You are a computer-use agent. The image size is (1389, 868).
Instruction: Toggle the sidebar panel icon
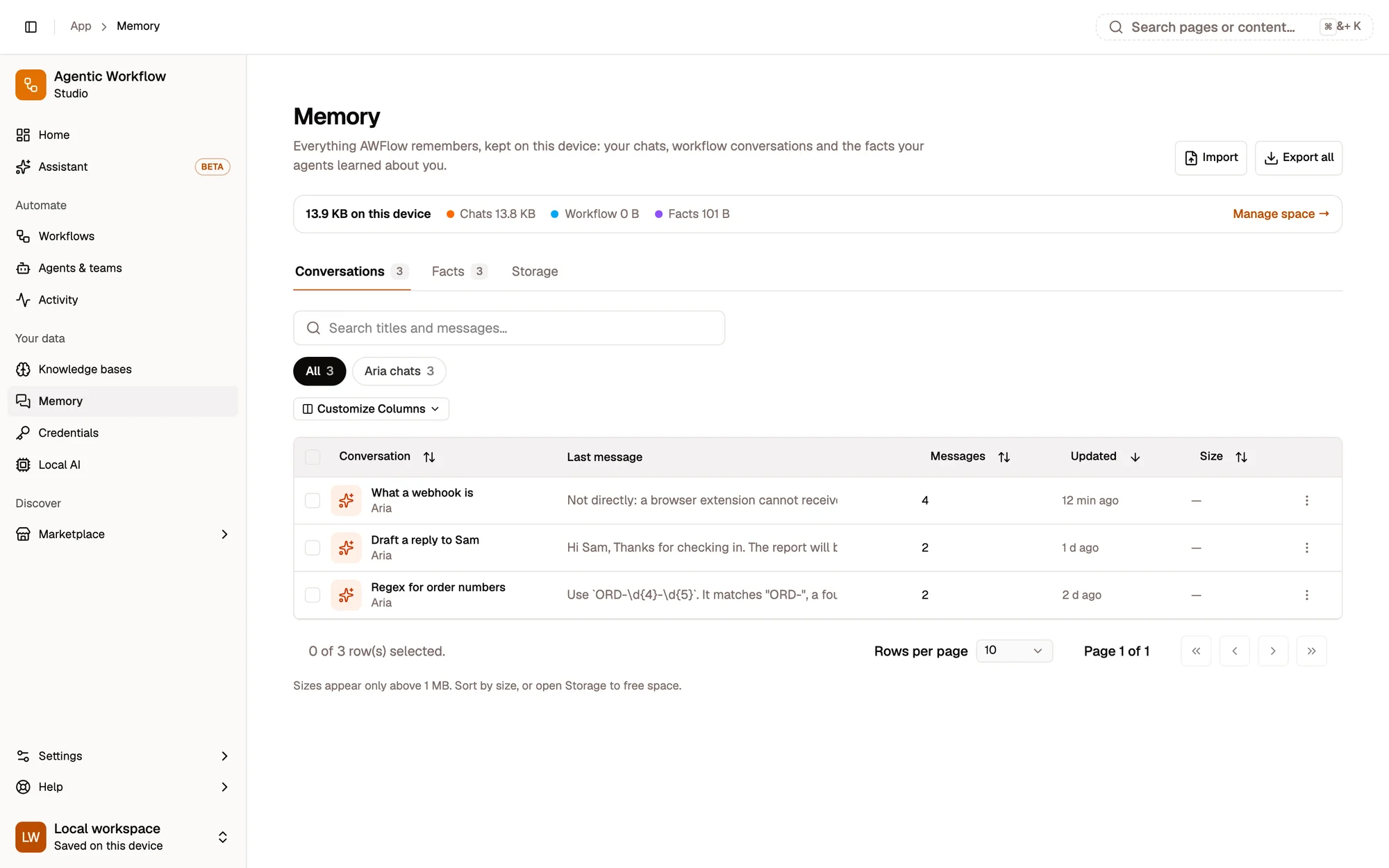31,26
